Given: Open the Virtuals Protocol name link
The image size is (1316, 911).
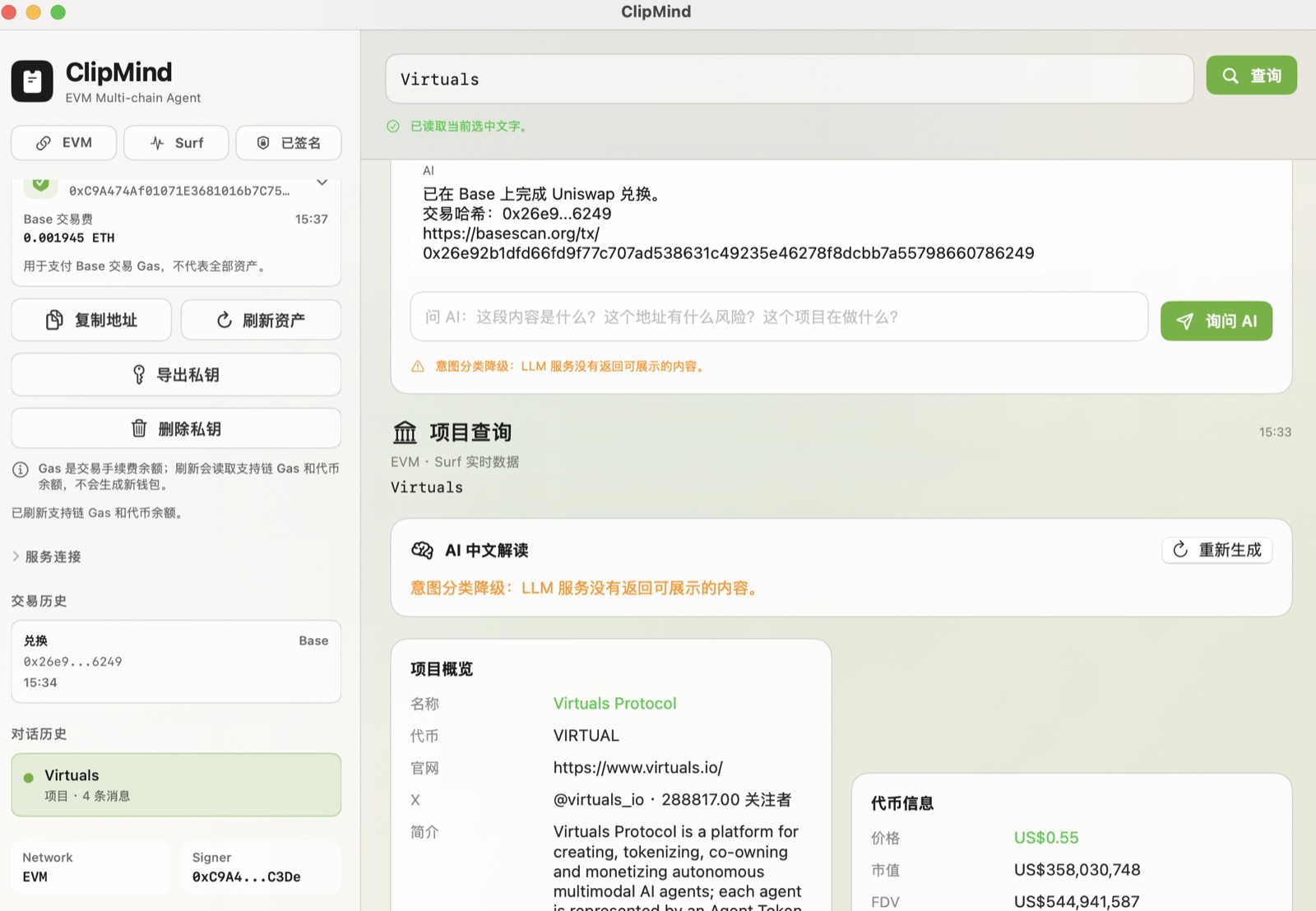Looking at the screenshot, I should tap(614, 704).
